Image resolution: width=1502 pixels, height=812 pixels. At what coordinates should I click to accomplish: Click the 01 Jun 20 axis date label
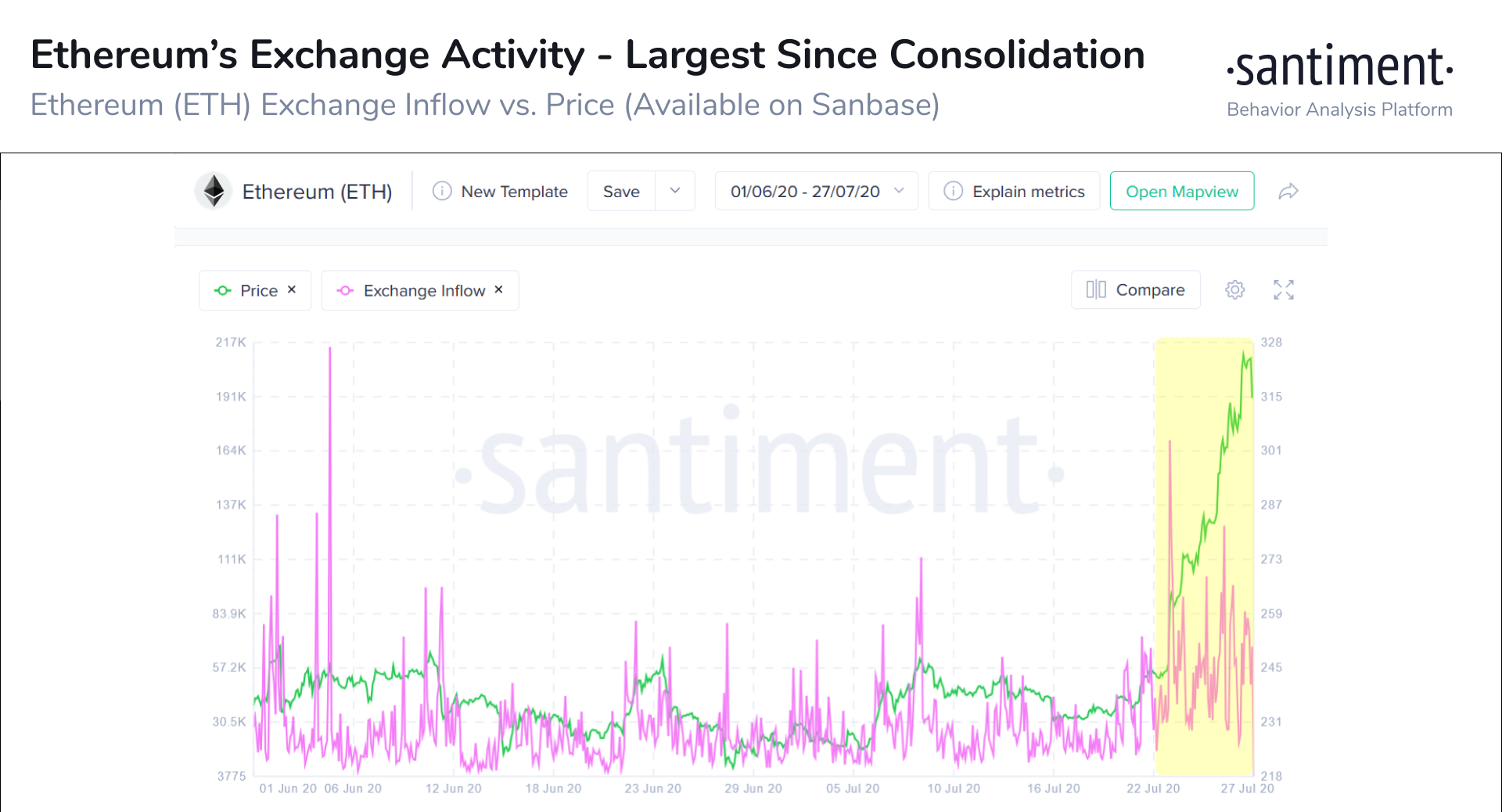pos(288,789)
